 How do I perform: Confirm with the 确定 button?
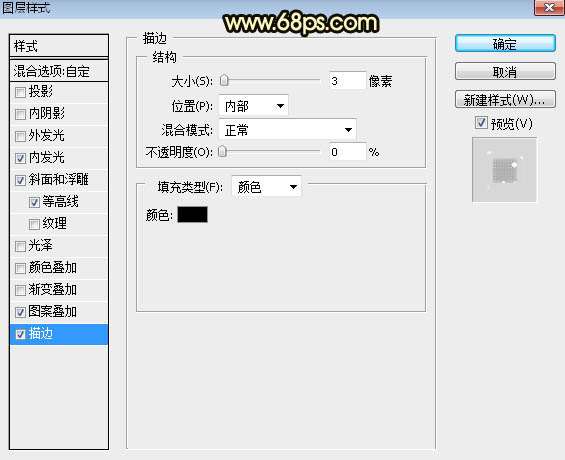click(x=505, y=44)
